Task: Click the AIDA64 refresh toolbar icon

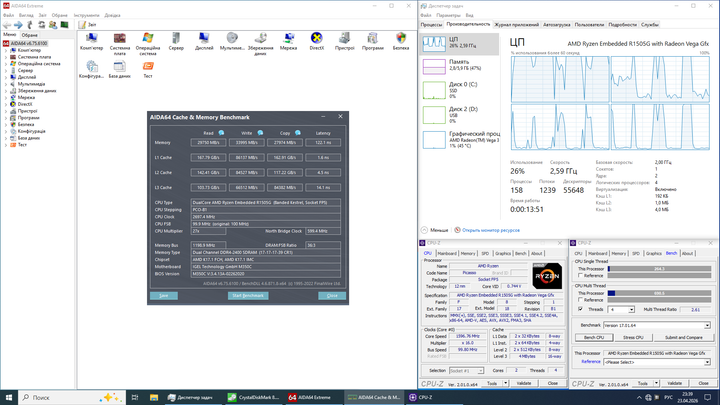Action: (42, 25)
